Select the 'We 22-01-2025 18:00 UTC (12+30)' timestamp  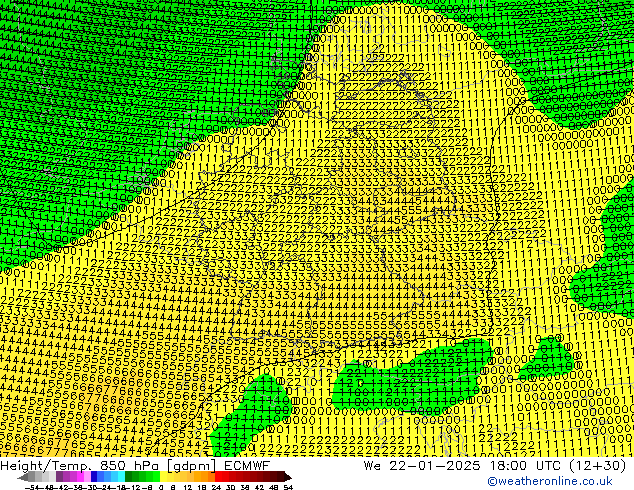click(495, 466)
